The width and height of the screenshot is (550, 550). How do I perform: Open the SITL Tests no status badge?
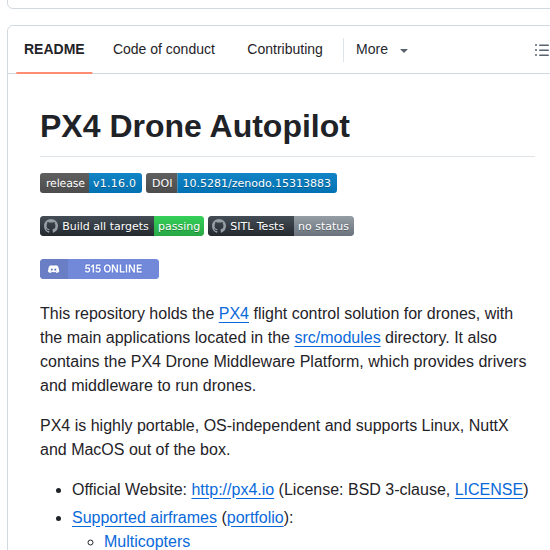281,226
